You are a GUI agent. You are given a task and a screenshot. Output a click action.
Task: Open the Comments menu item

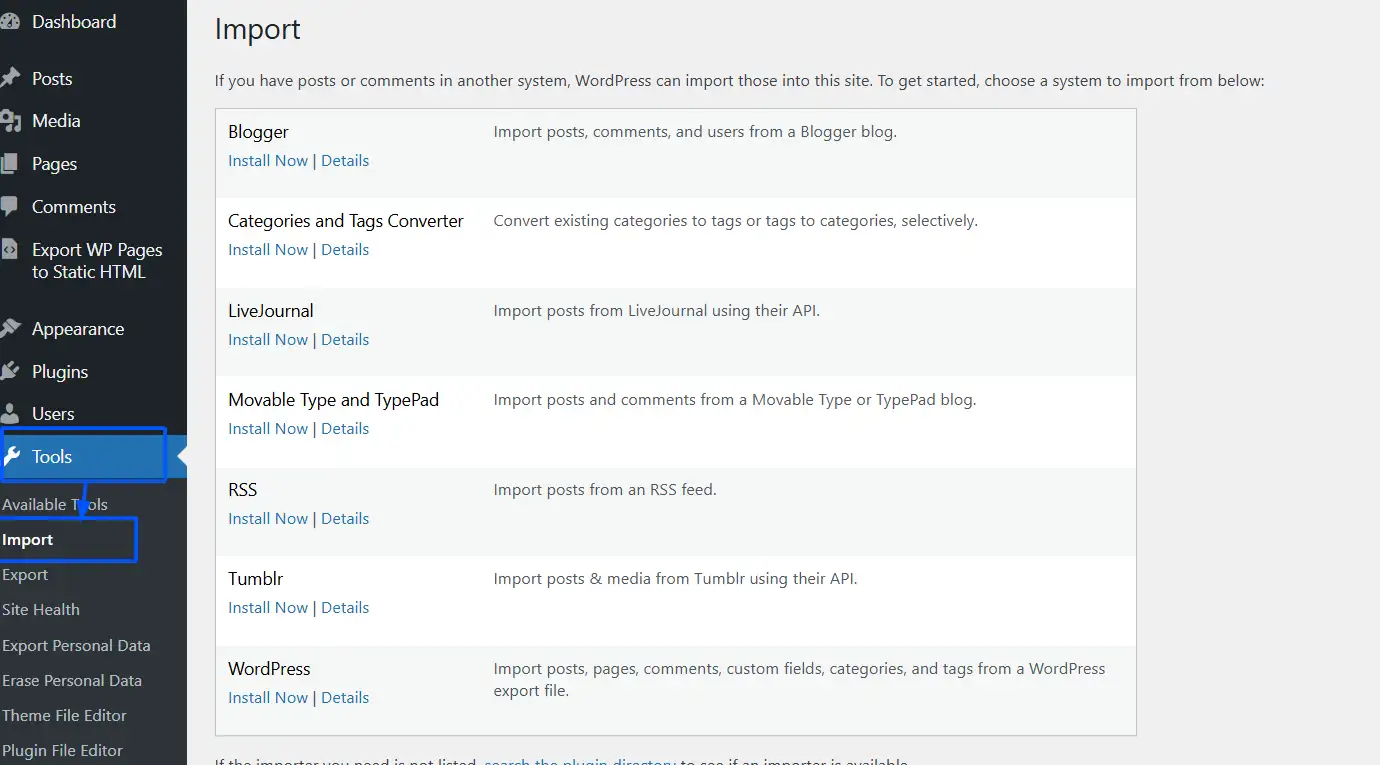pyautogui.click(x=74, y=207)
